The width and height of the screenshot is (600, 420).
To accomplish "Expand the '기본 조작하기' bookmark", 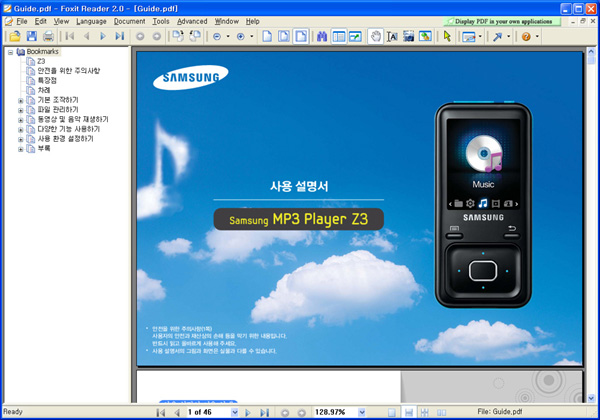I will 21,101.
